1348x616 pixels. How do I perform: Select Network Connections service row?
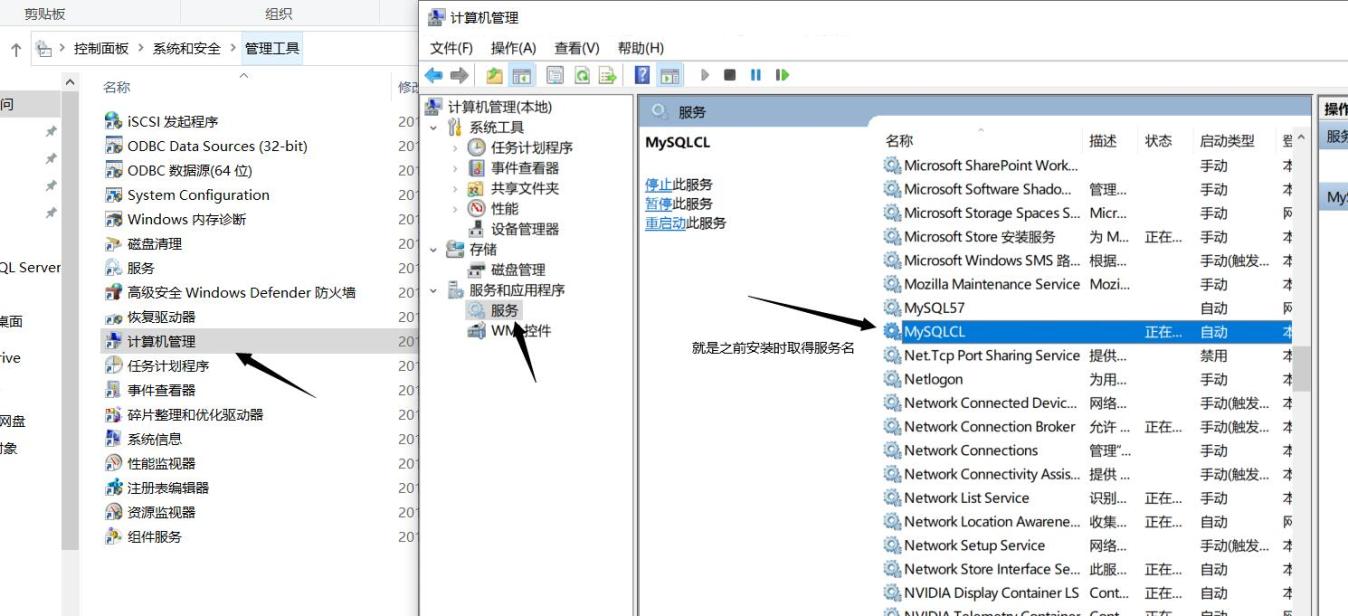[1087, 450]
